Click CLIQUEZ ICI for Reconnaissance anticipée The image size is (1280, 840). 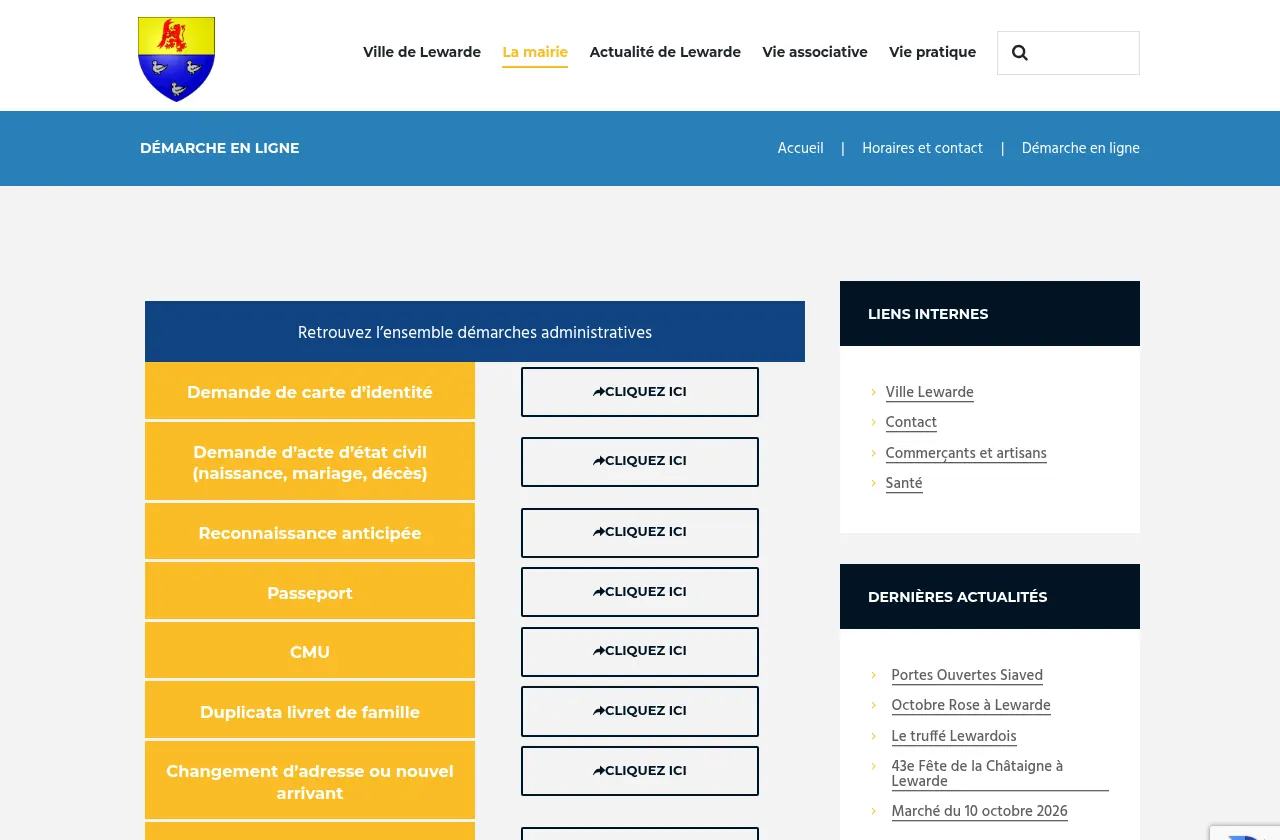pyautogui.click(x=640, y=533)
